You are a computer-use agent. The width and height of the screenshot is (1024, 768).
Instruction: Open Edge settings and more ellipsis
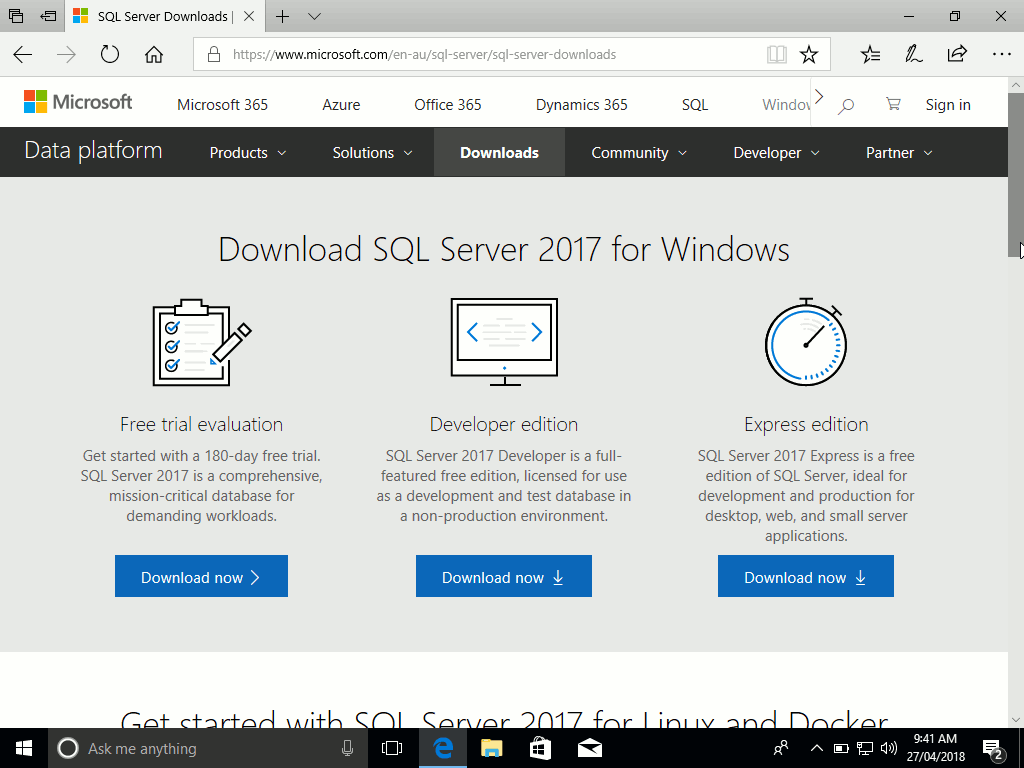[x=1001, y=54]
